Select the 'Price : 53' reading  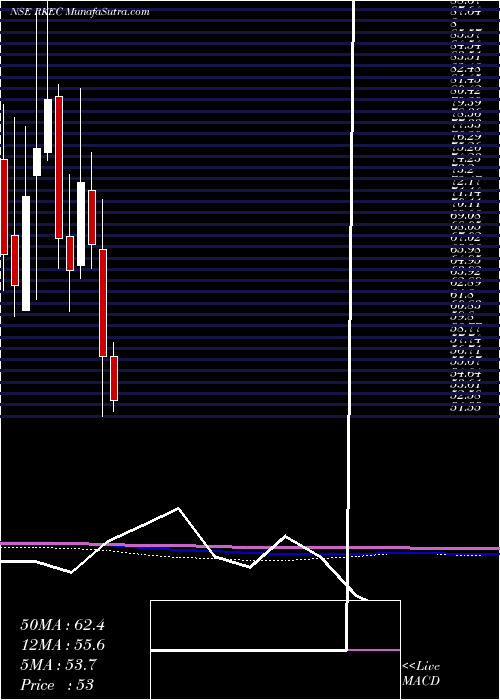pos(57,684)
